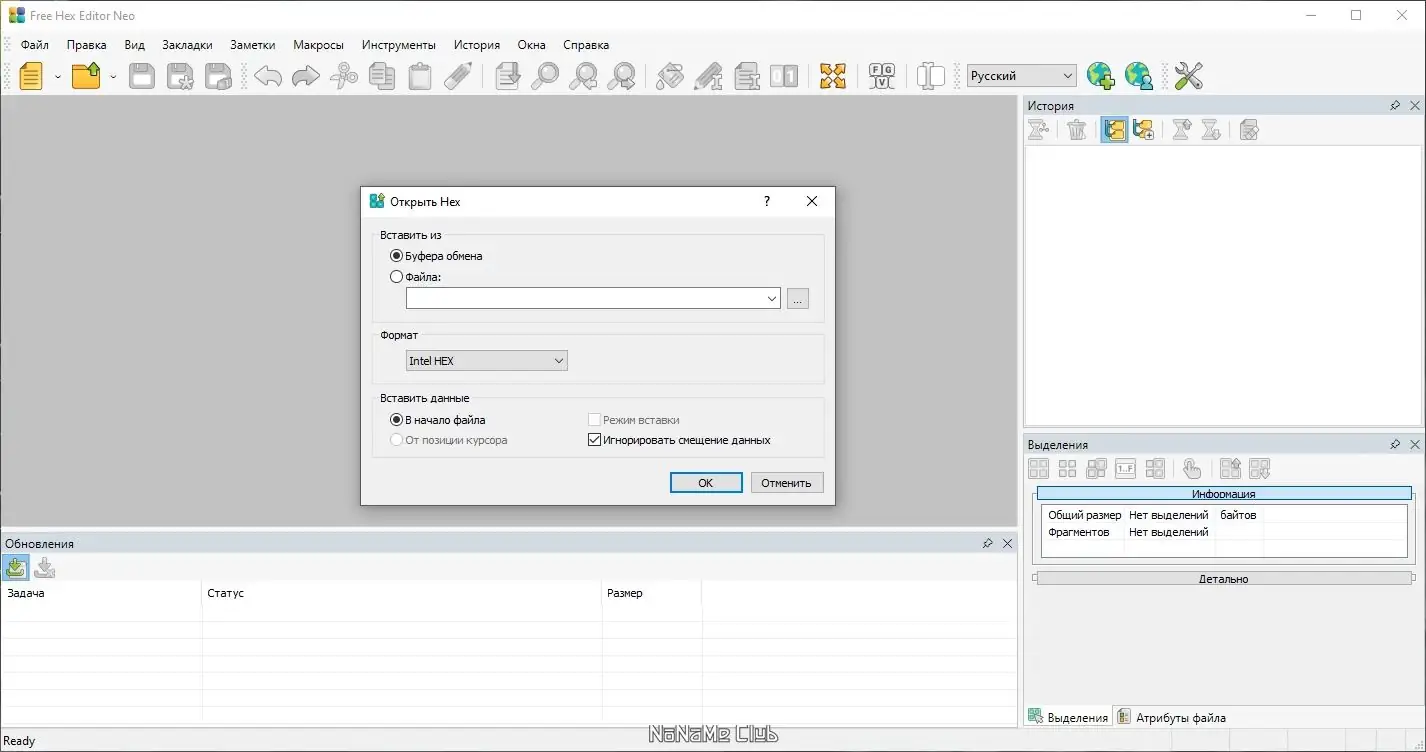
Task: Click the Отменить button
Action: click(x=787, y=483)
